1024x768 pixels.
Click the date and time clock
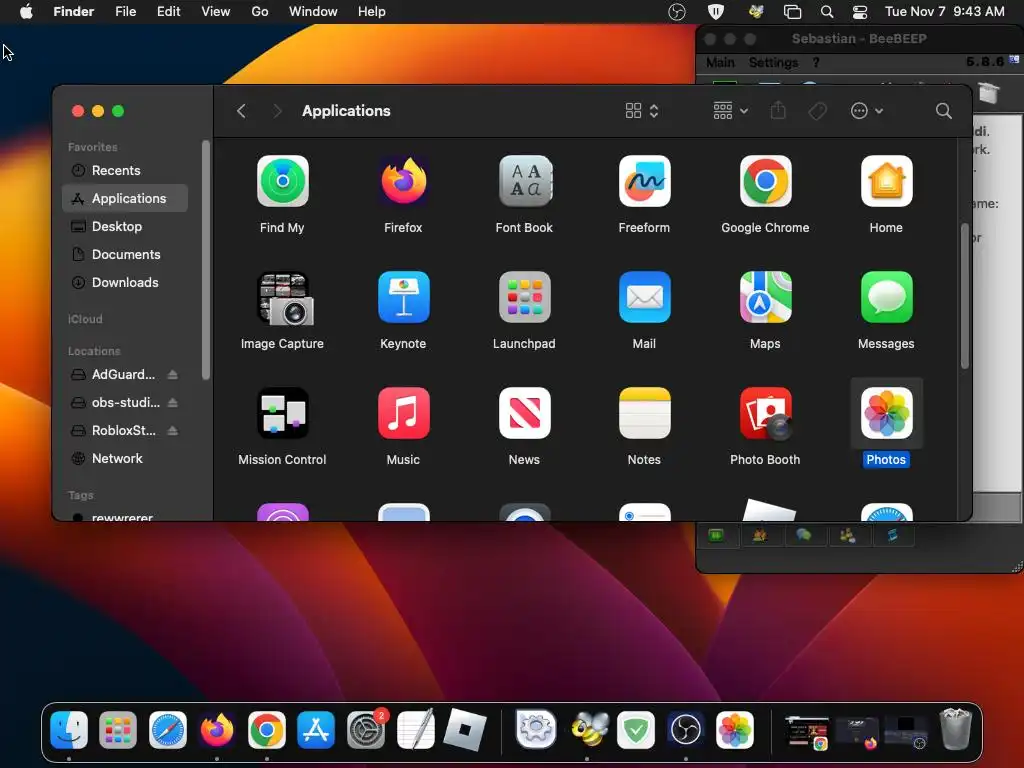pos(944,12)
